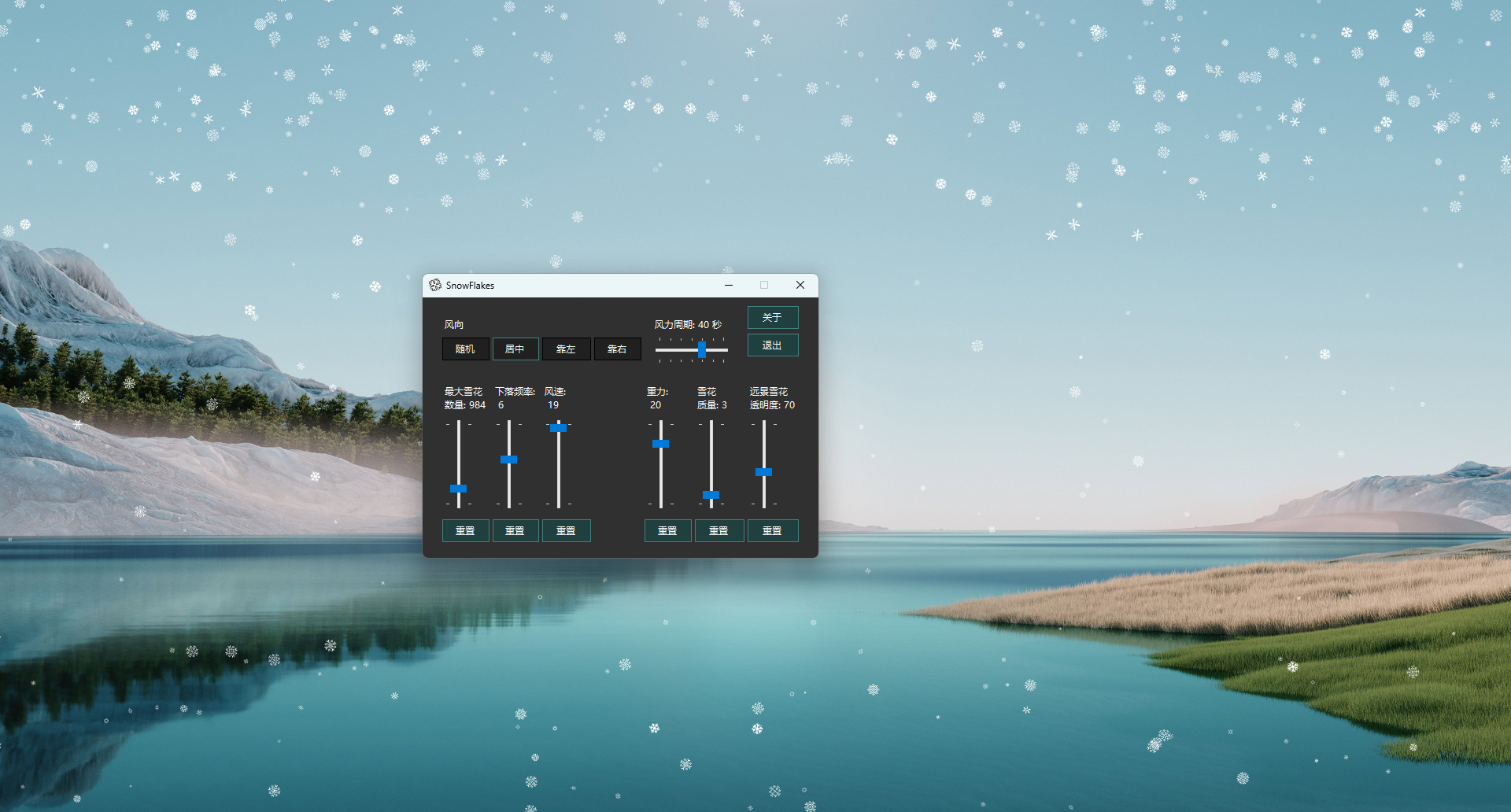The image size is (1511, 812).
Task: Click the 远景雪花透明度 slider handle
Action: click(x=764, y=472)
